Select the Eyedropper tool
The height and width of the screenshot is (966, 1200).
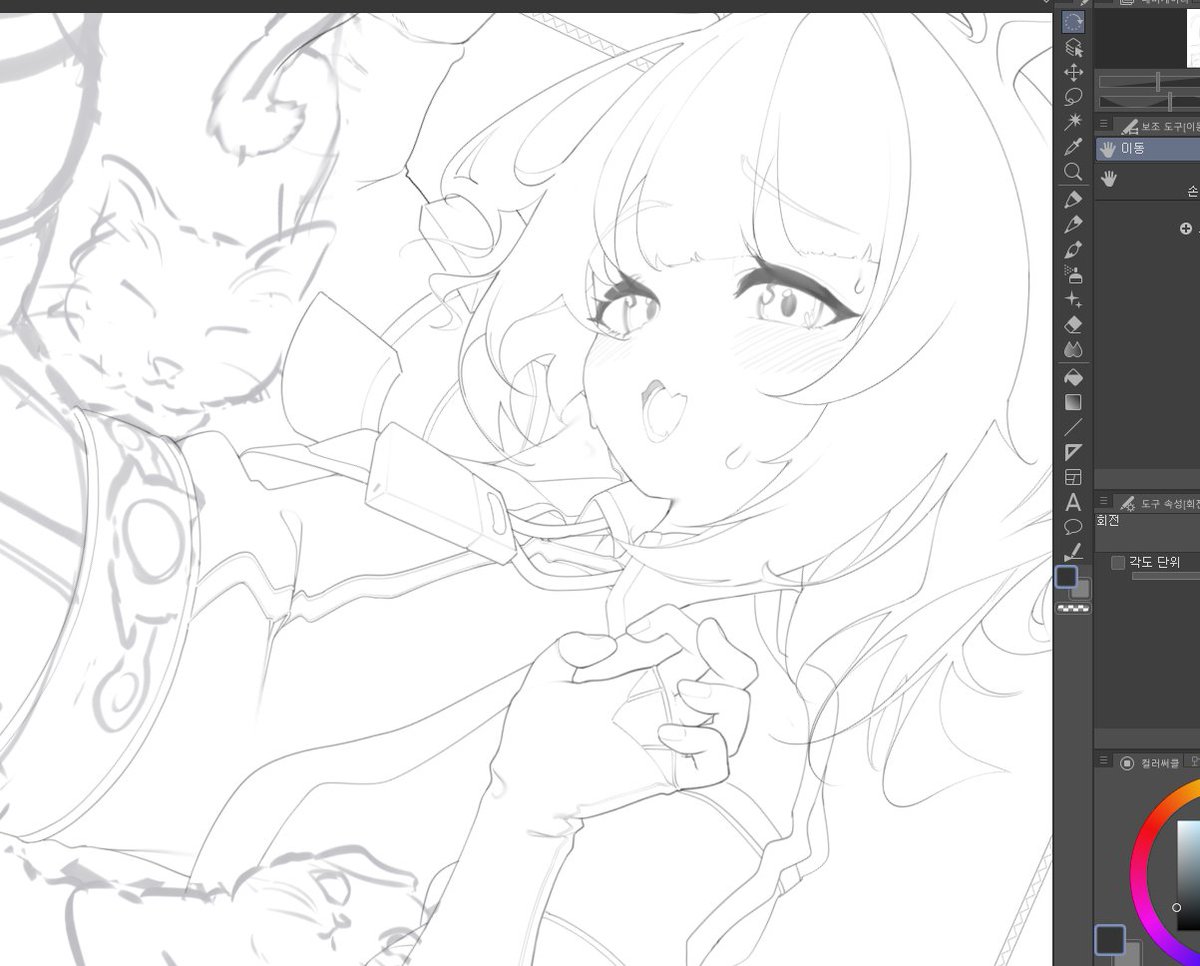click(x=1073, y=146)
